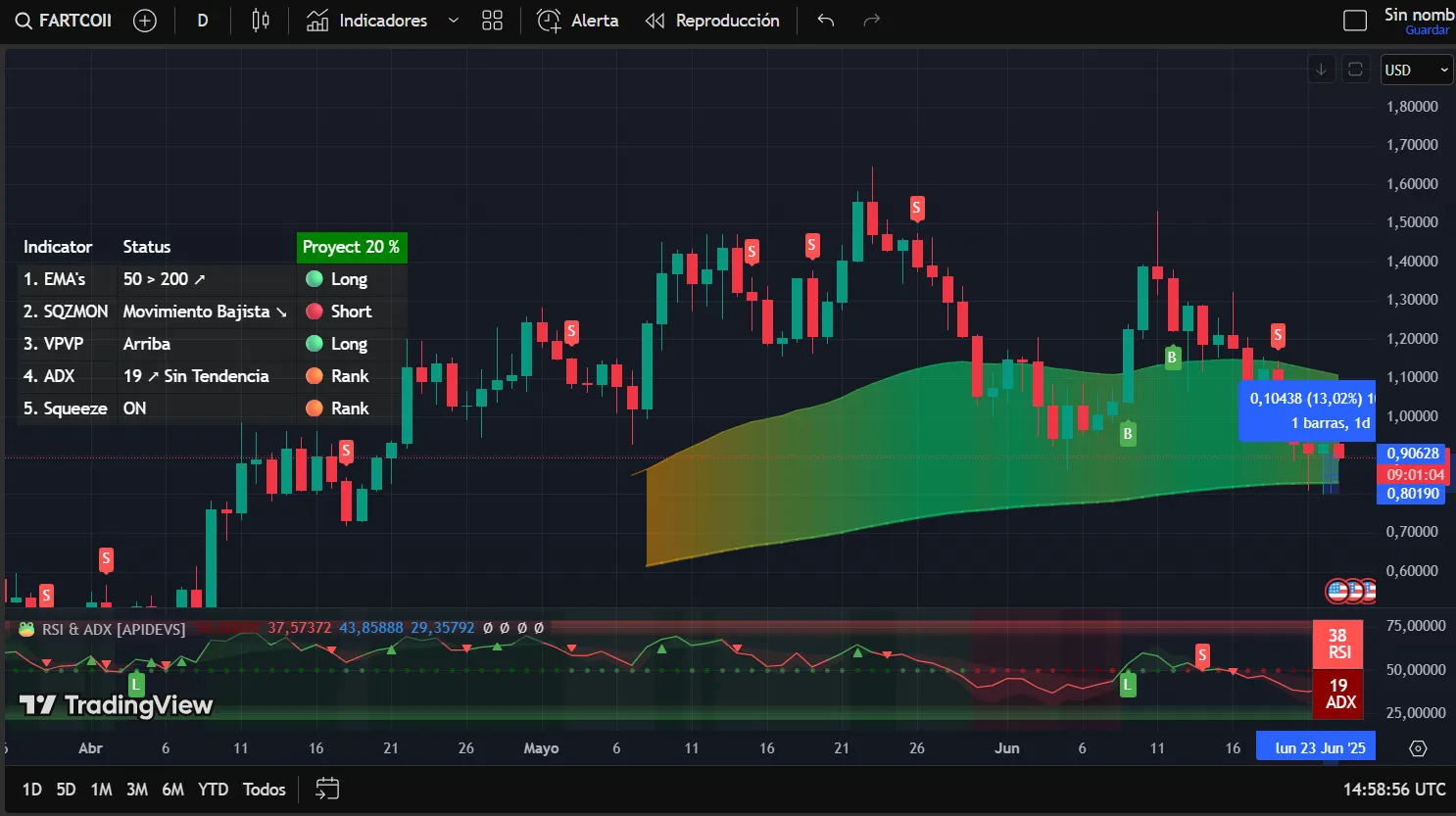The image size is (1456, 816).
Task: Click the plus icon to compare symbols
Action: tap(145, 20)
